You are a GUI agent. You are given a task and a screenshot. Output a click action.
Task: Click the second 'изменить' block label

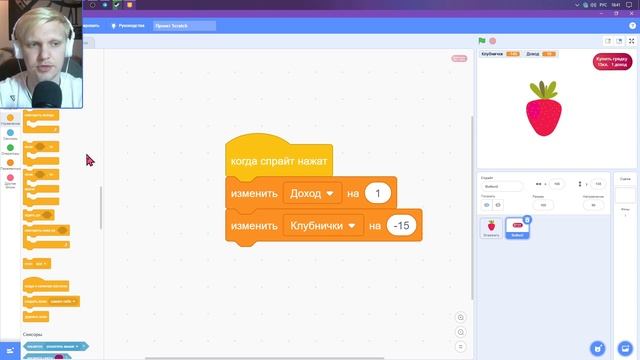click(x=254, y=226)
